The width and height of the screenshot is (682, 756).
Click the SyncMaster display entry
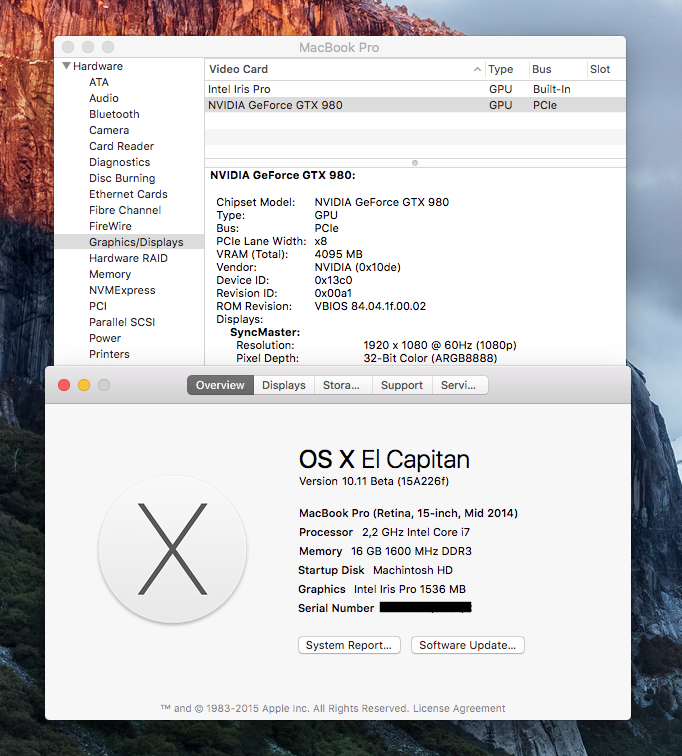pyautogui.click(x=265, y=332)
